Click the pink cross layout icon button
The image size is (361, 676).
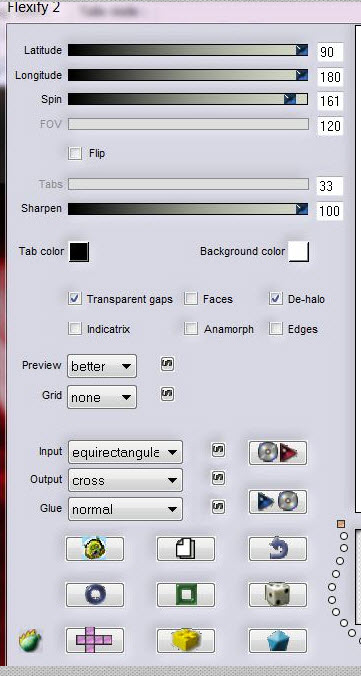pyautogui.click(x=94, y=640)
